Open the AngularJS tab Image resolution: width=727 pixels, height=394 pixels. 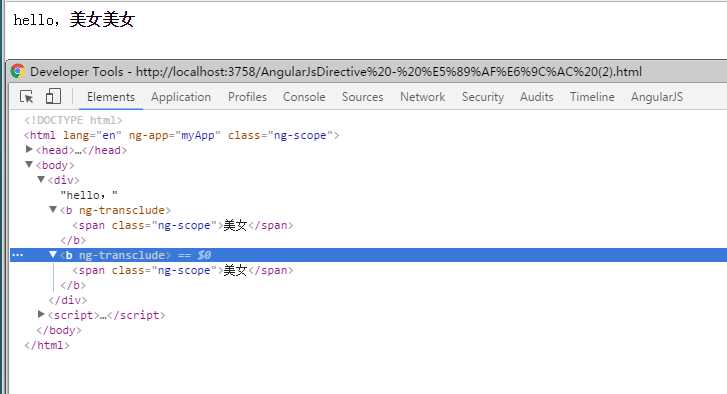coord(657,97)
